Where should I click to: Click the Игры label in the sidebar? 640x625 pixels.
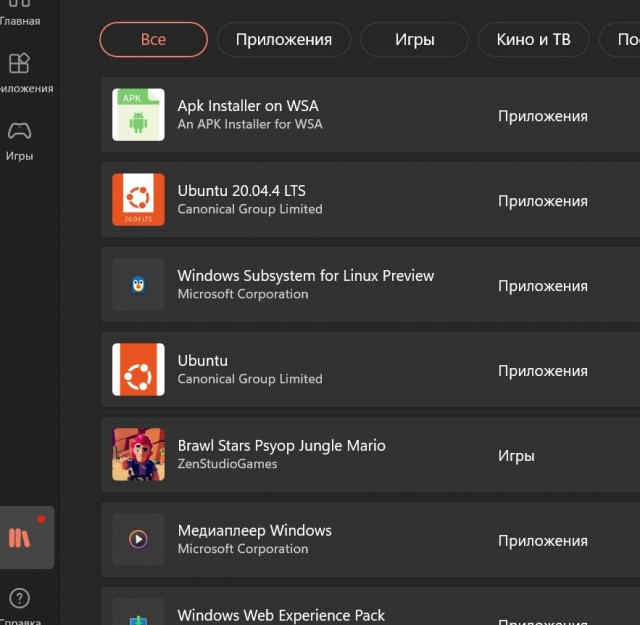pos(20,156)
